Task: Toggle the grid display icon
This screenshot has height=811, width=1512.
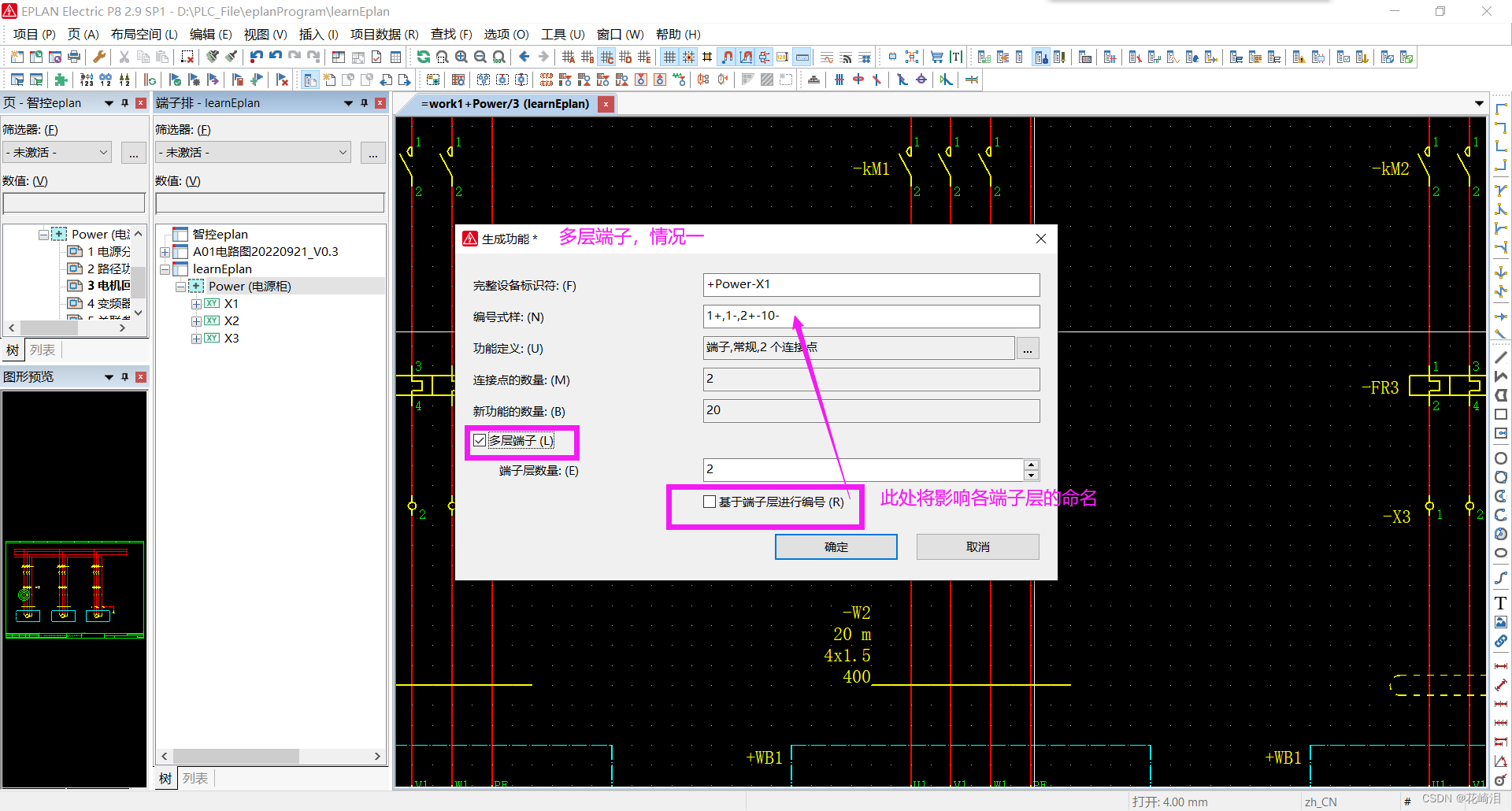Action: pyautogui.click(x=669, y=57)
